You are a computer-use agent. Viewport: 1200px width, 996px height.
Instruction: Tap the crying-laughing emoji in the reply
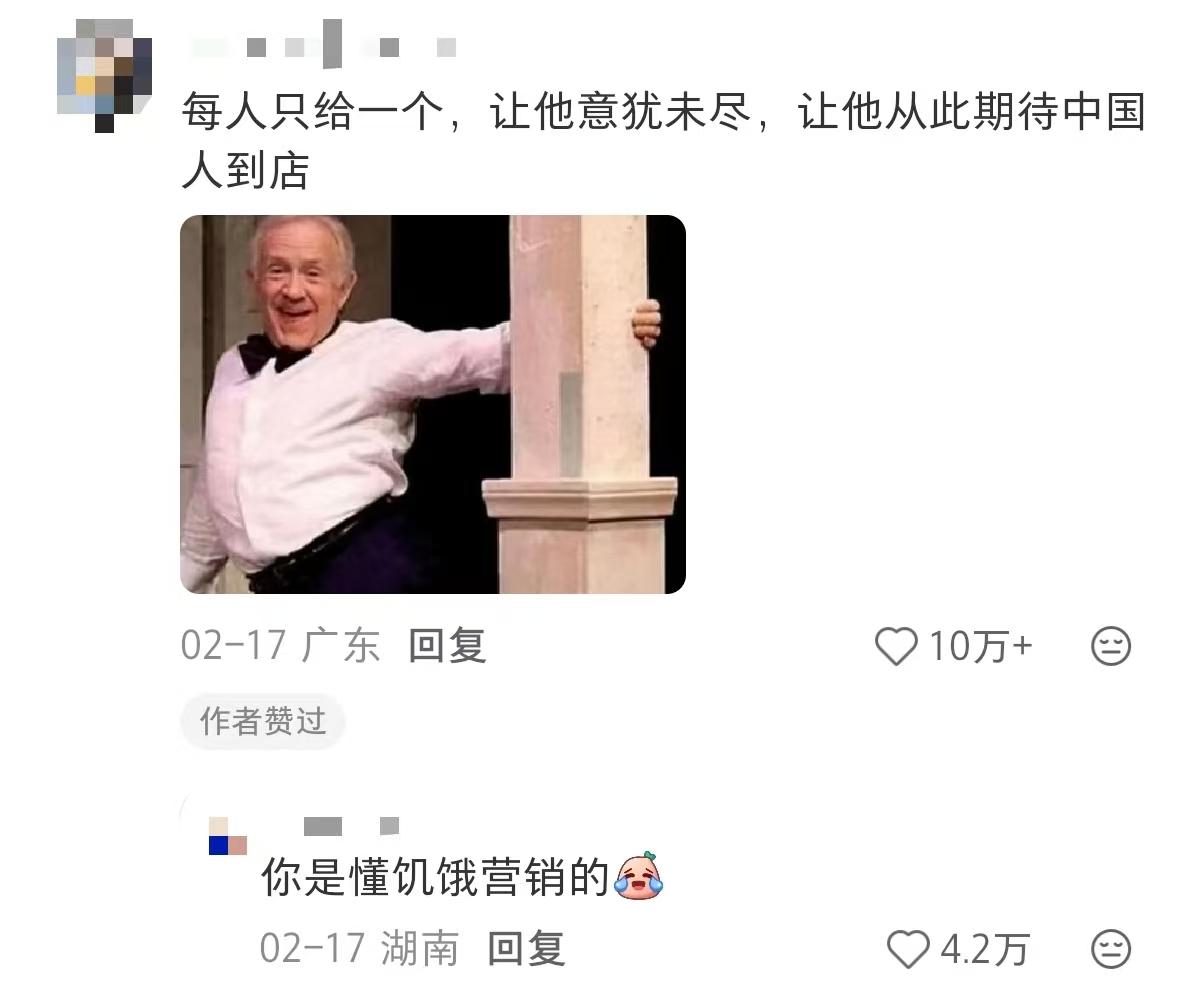[639, 875]
